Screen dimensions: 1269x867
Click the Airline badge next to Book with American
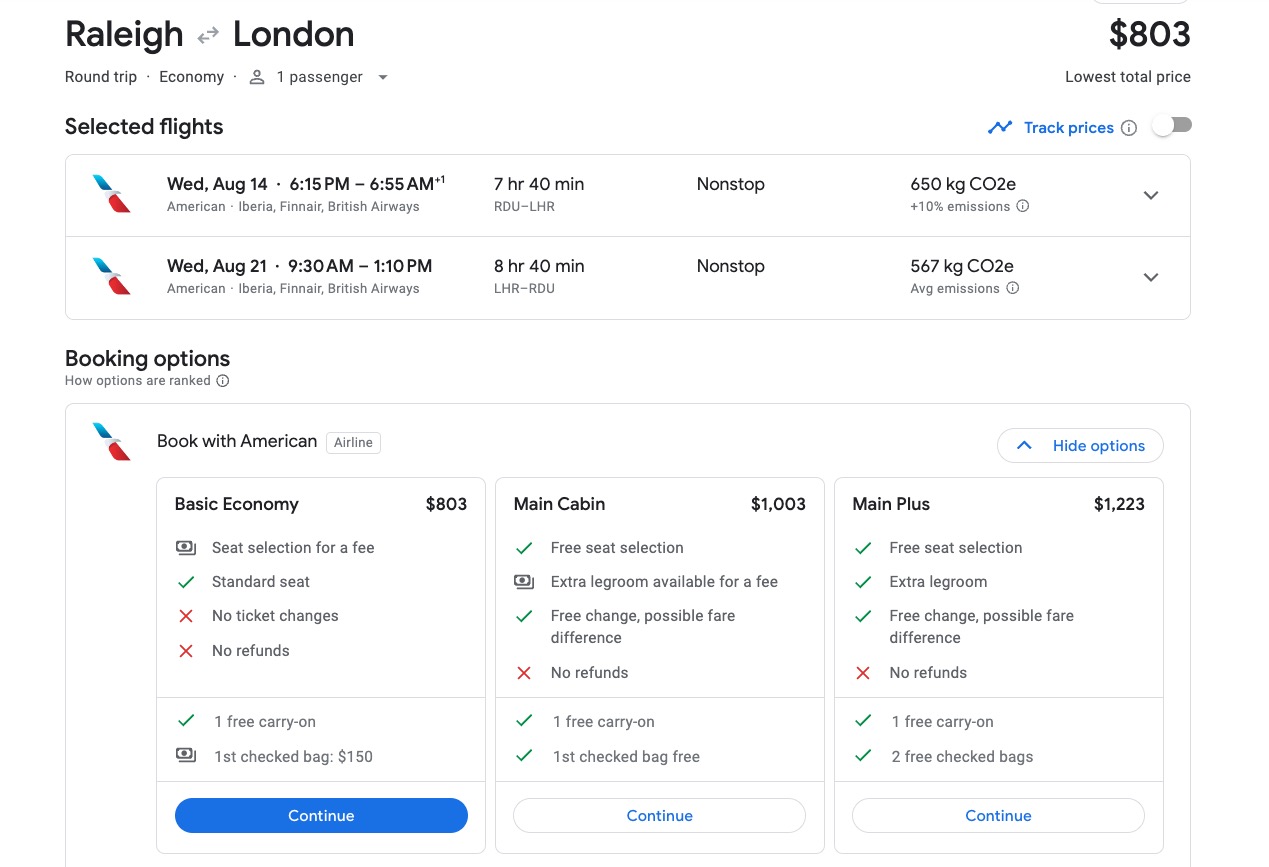click(353, 442)
